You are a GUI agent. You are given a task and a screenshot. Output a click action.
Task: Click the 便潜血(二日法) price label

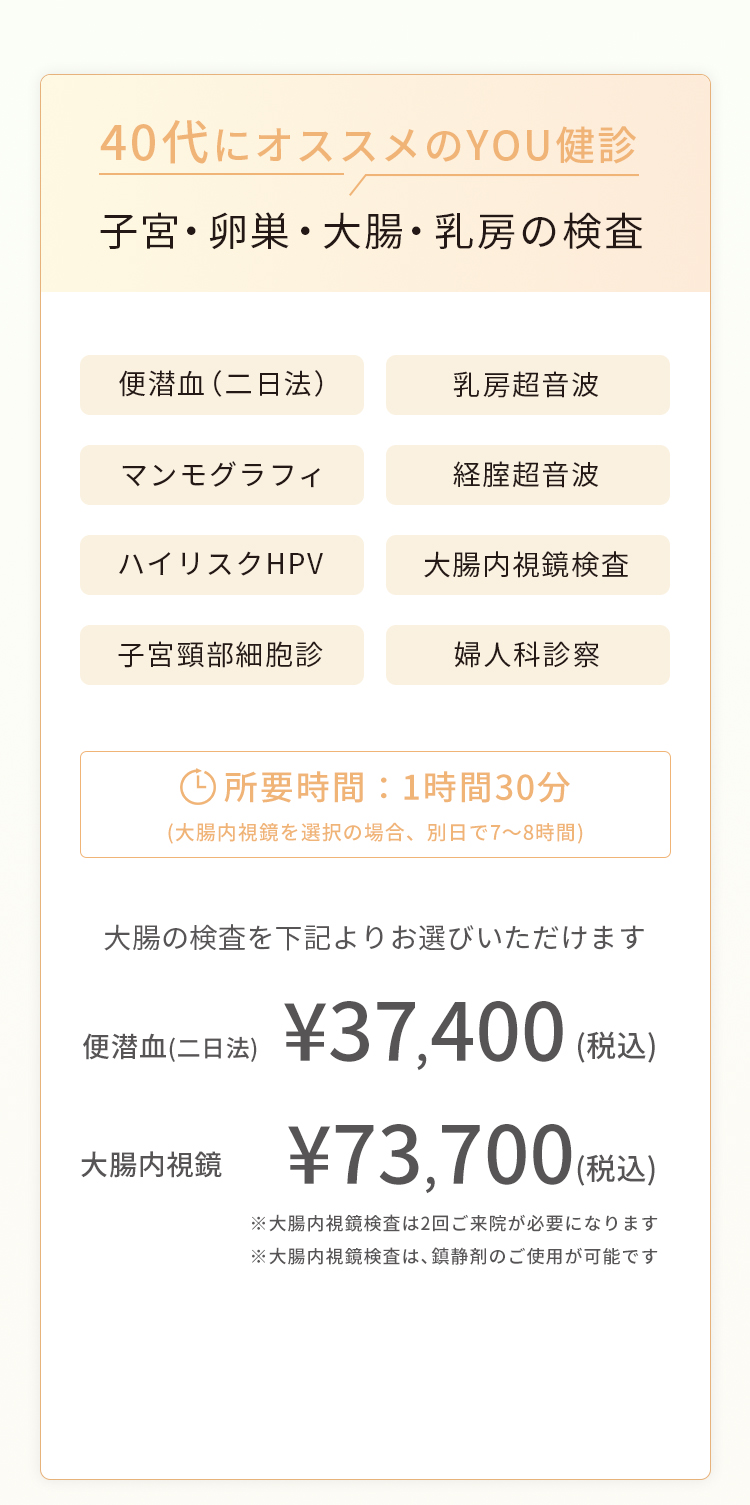pos(170,1047)
